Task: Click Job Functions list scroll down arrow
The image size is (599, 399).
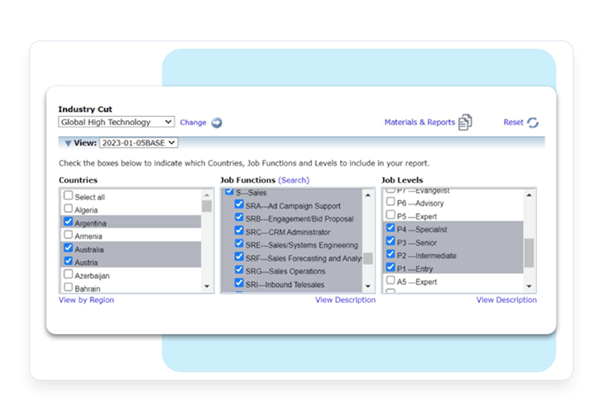Action: tap(368, 286)
